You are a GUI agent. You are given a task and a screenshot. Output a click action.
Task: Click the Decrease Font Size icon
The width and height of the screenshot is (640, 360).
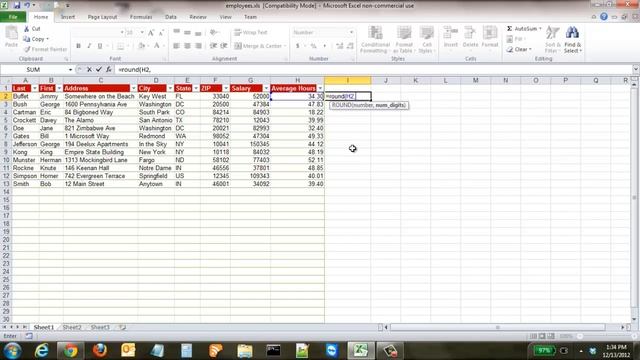click(161, 33)
